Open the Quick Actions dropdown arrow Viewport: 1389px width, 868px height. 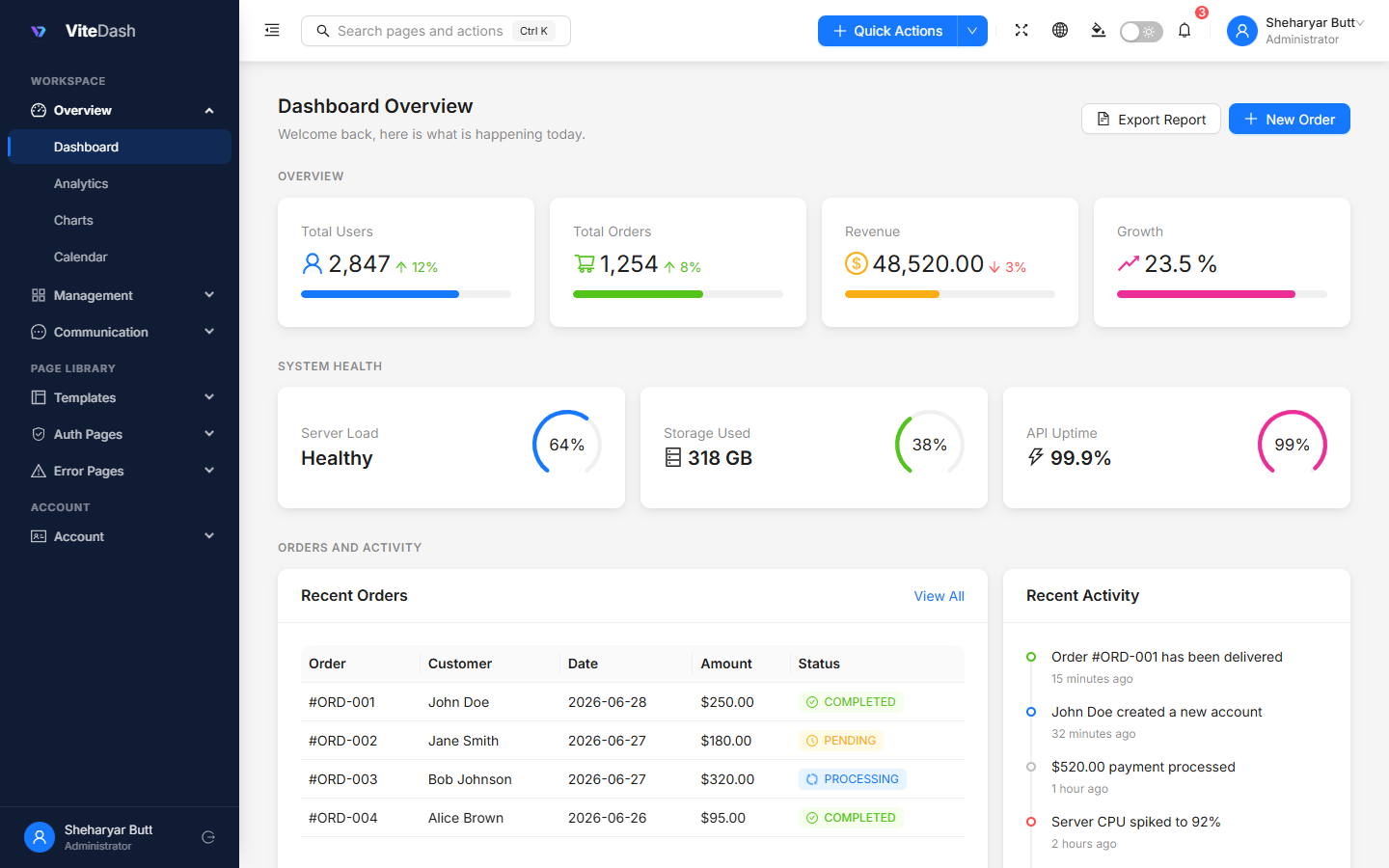click(x=972, y=31)
